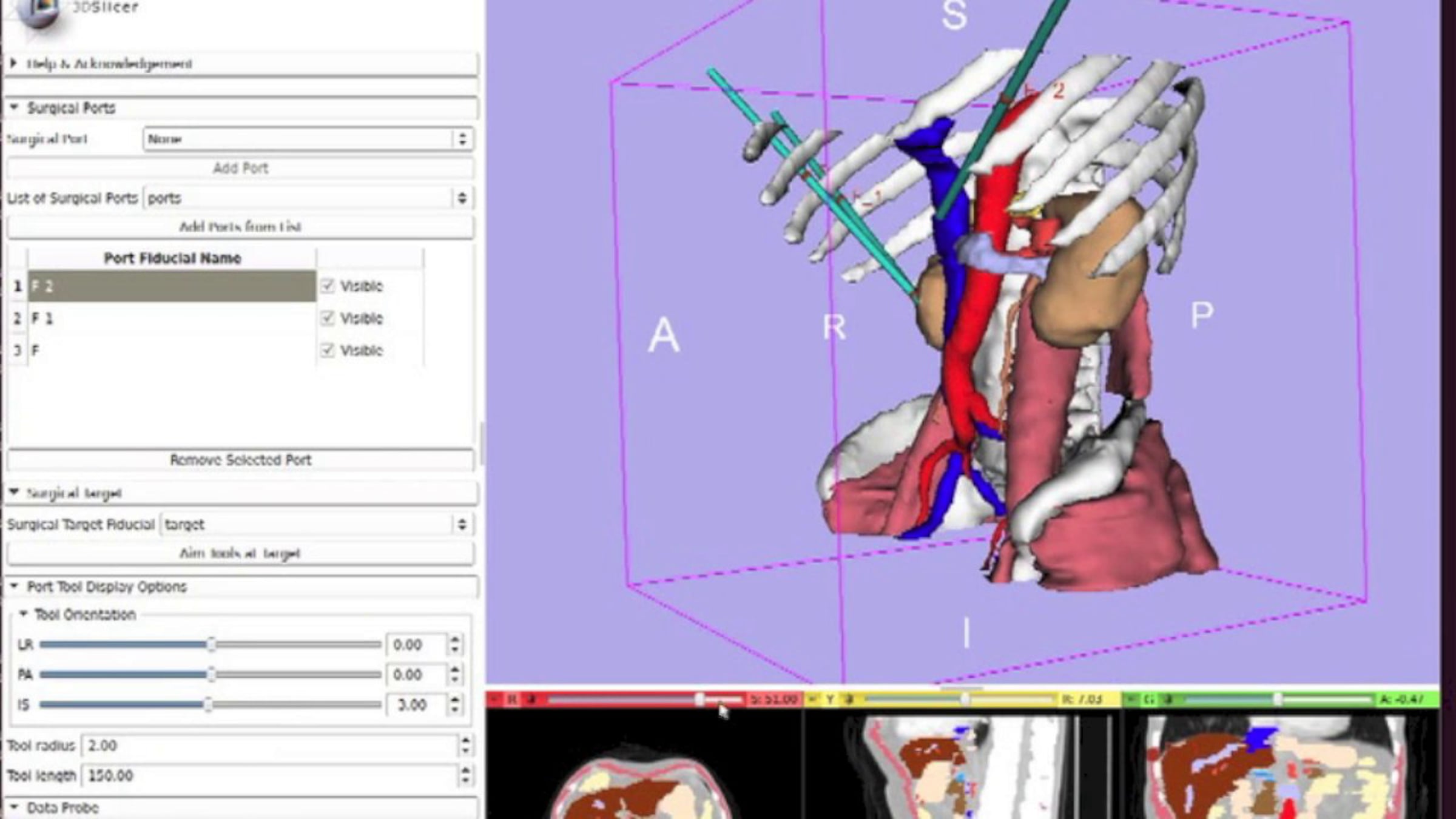Click the link icon on yellow slice bar

[x=849, y=699]
